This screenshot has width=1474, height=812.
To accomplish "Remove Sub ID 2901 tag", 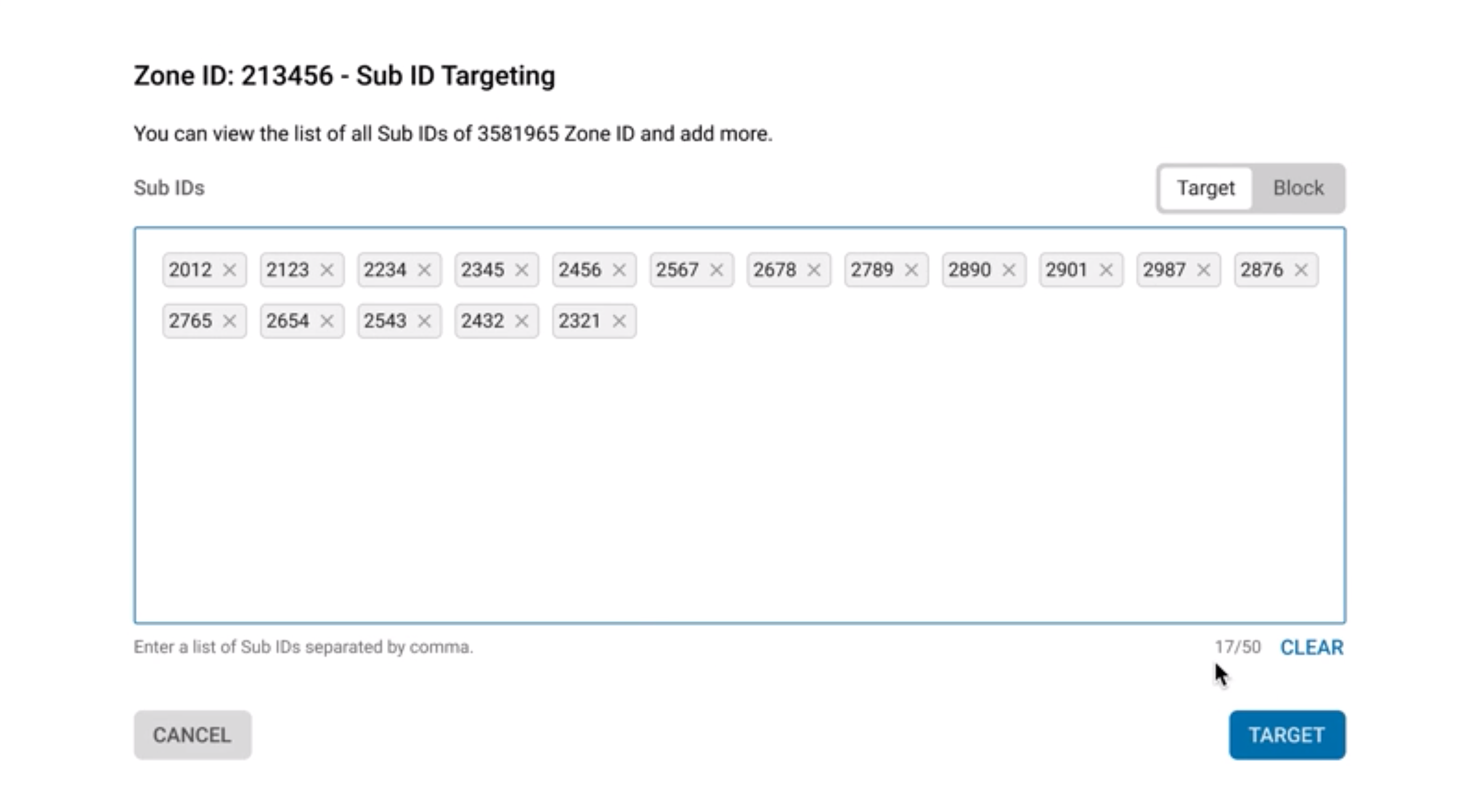I will (x=1107, y=270).
